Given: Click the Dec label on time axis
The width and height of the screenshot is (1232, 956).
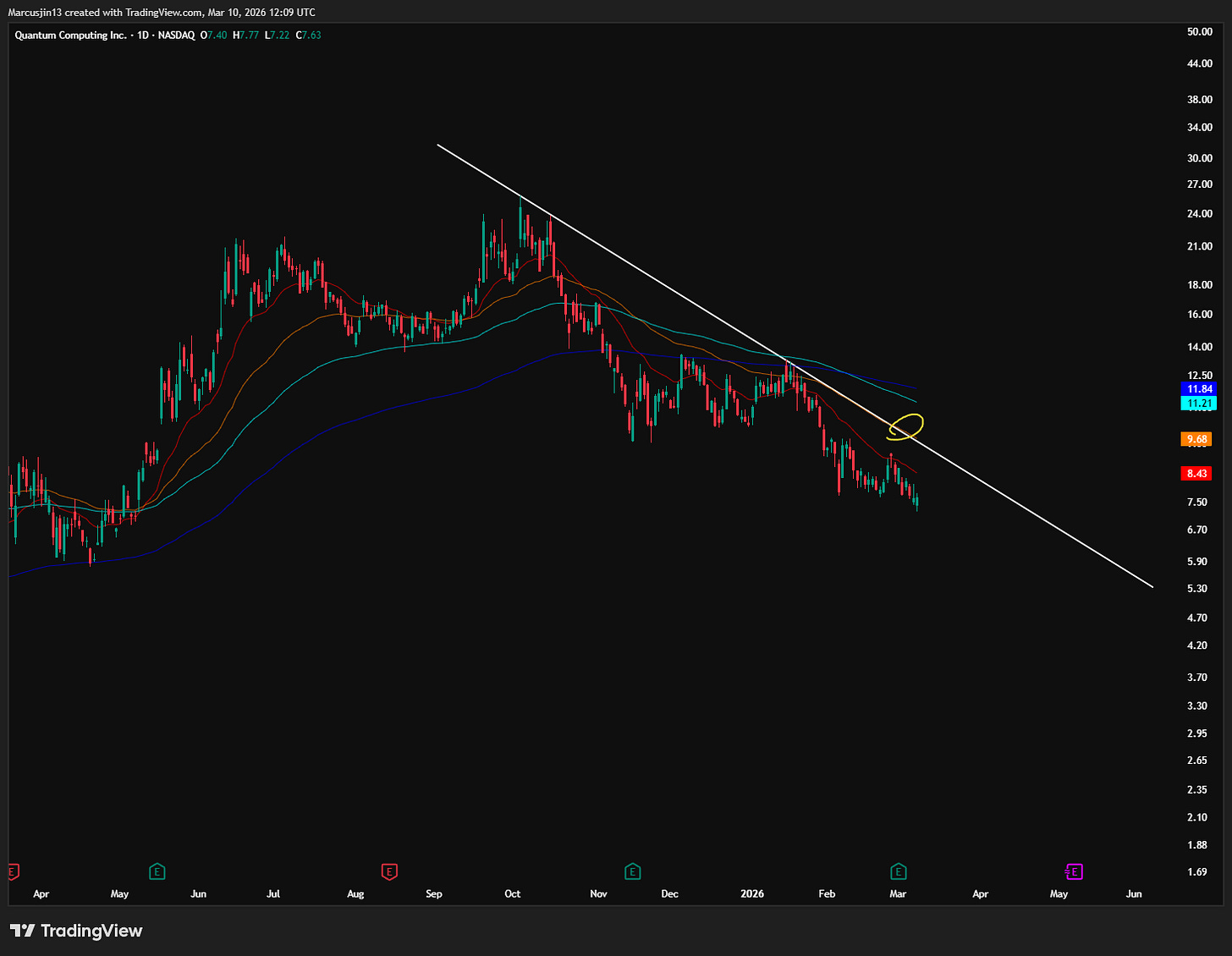Looking at the screenshot, I should 669,894.
